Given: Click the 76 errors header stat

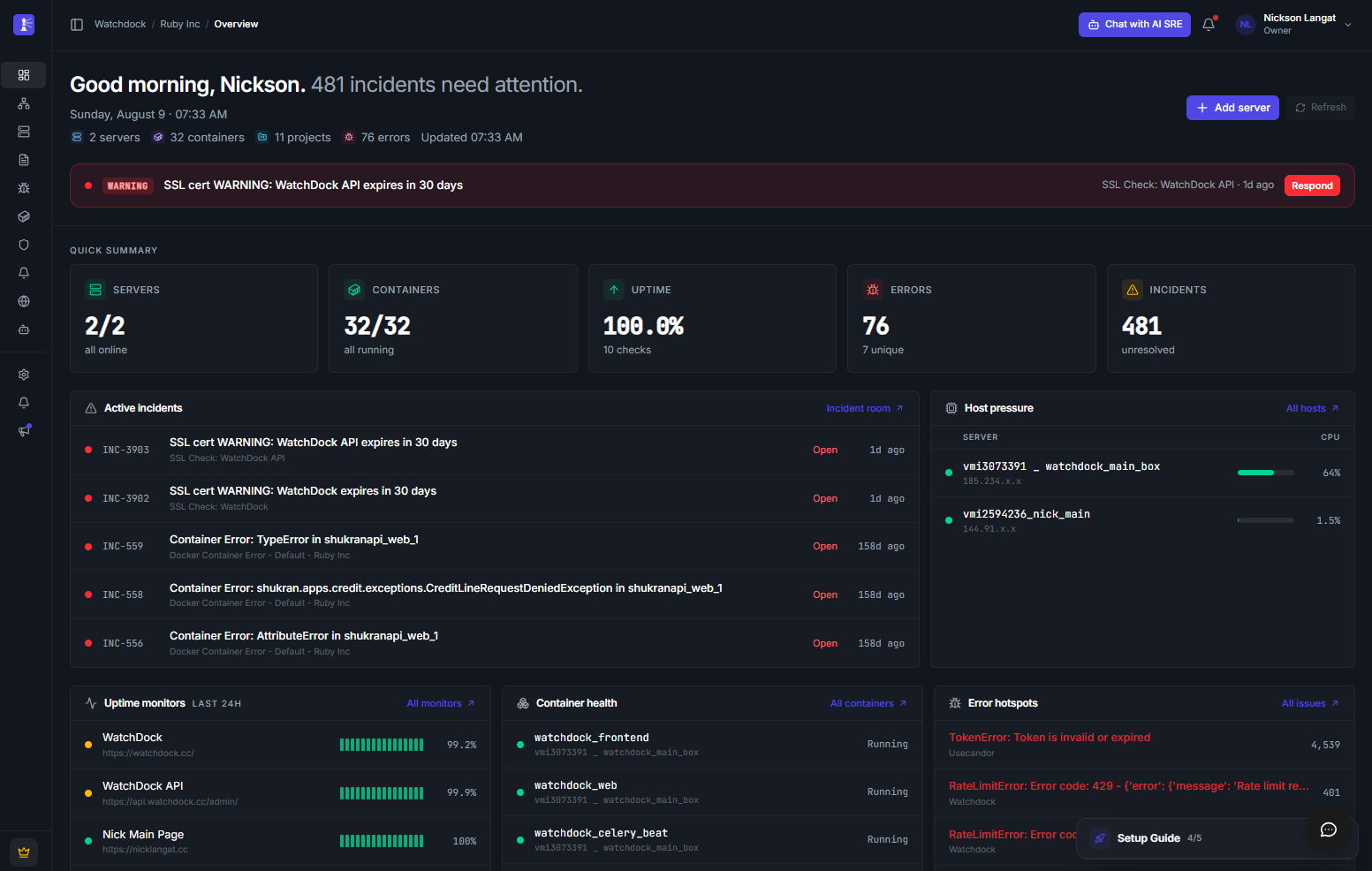Looking at the screenshot, I should pyautogui.click(x=376, y=138).
